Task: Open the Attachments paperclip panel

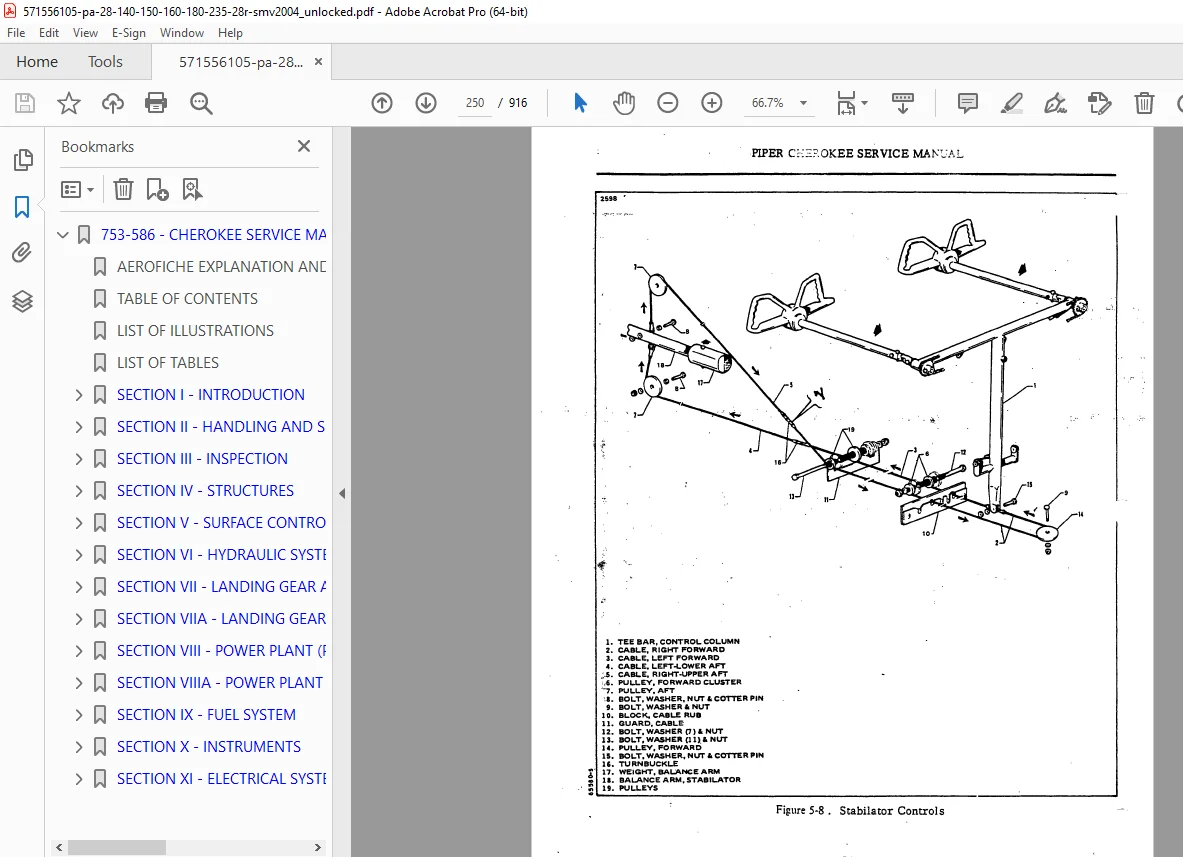Action: pyautogui.click(x=22, y=253)
